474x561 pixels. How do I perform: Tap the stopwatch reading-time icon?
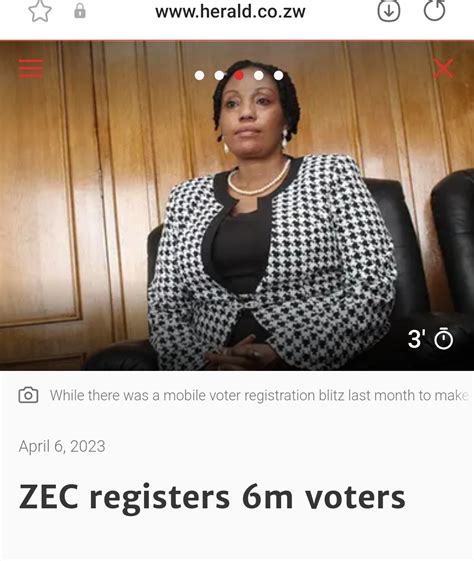(x=444, y=338)
